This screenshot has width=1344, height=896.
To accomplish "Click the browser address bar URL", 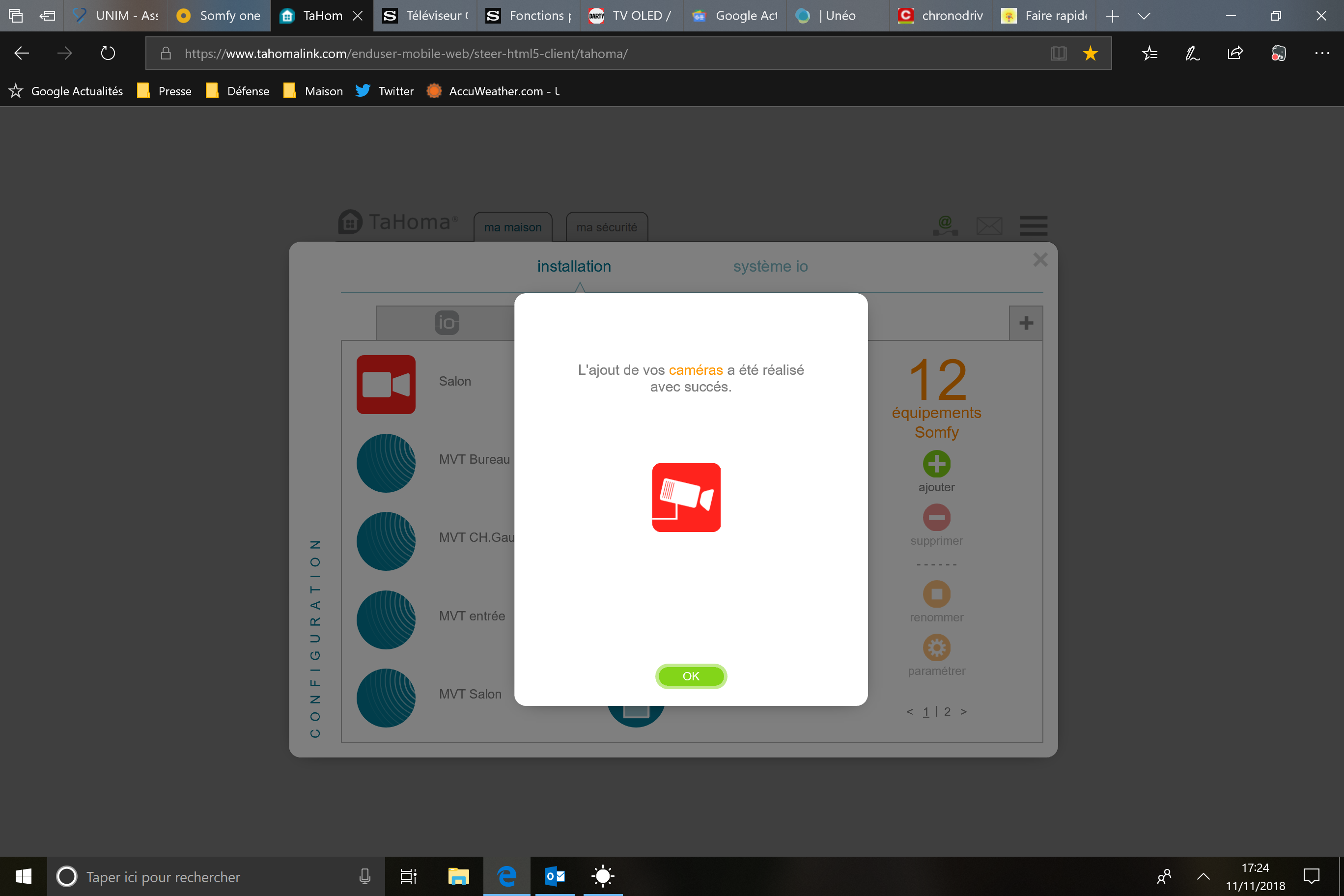I will (x=406, y=54).
